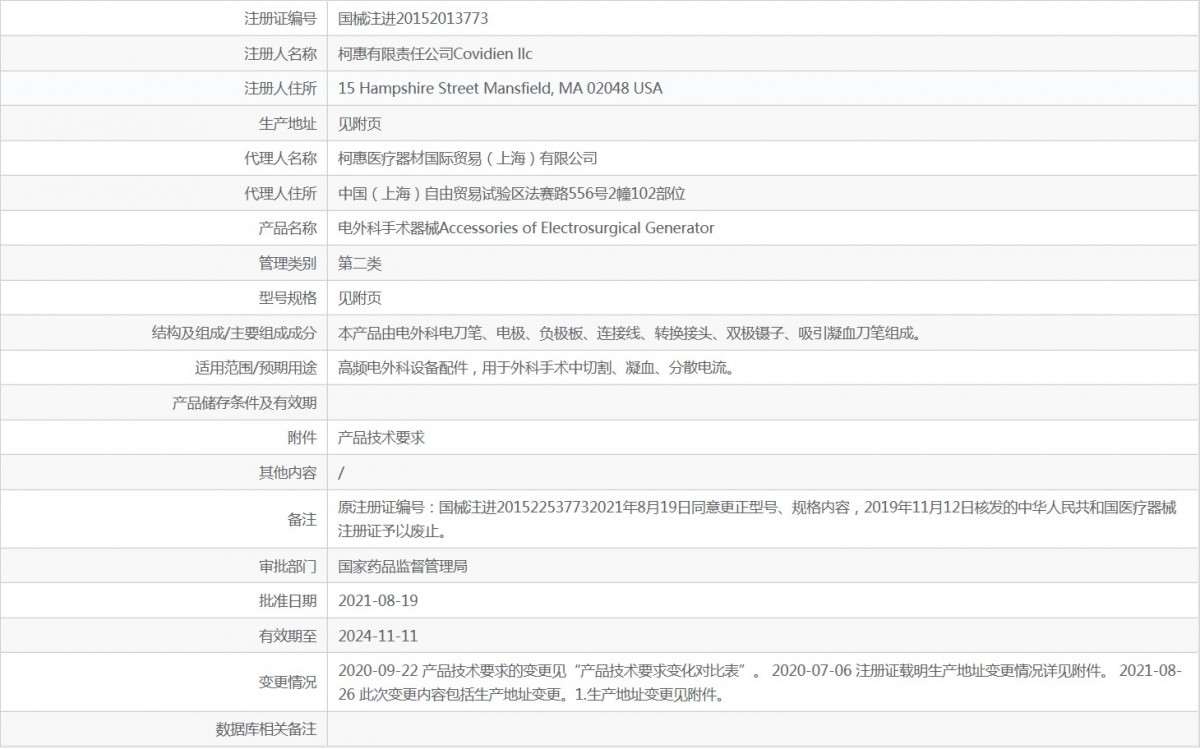Screen dimensions: 1200x749
Task: Click the 第二类 category value
Action: coord(360,263)
